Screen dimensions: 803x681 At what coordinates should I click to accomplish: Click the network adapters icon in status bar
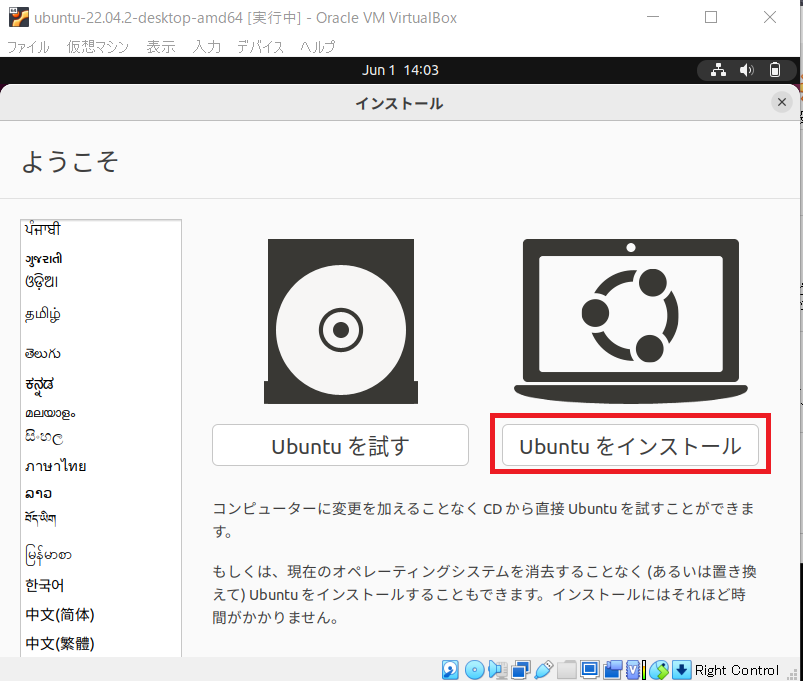pos(518,669)
